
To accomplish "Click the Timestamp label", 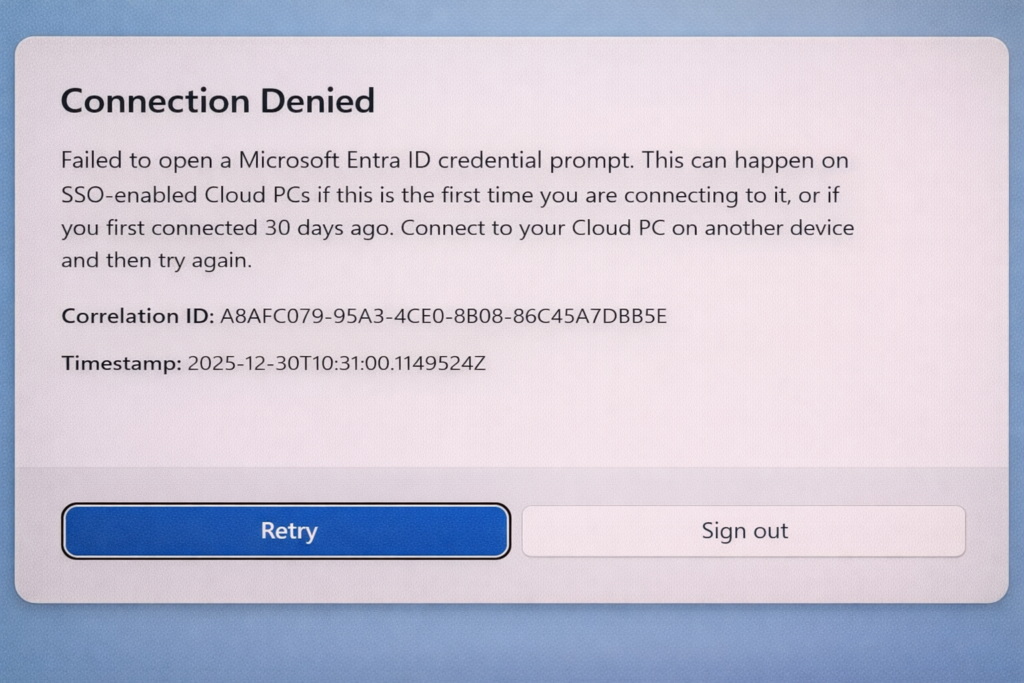I will click(121, 363).
